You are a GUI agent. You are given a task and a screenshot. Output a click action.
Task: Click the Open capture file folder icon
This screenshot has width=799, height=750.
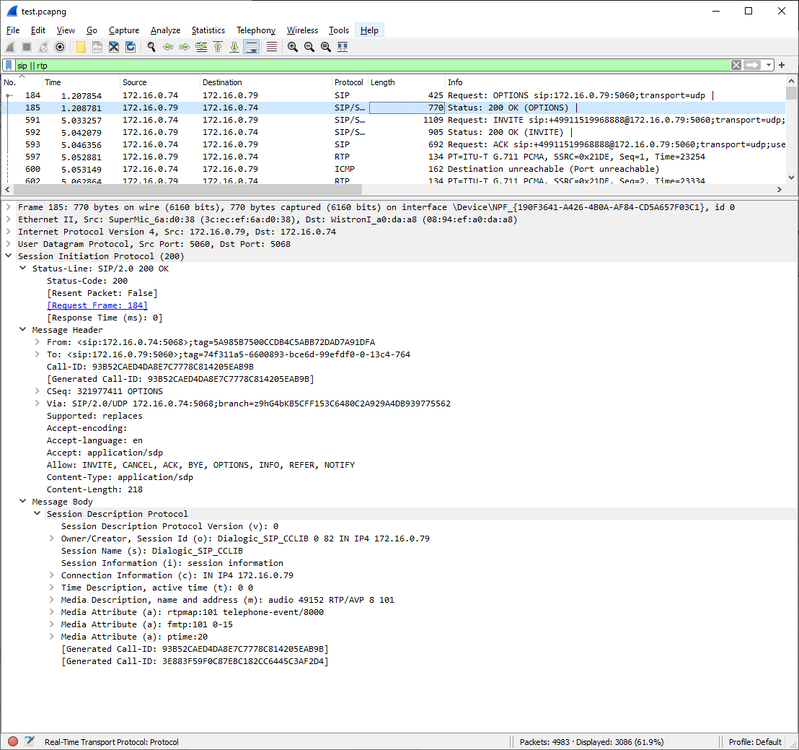(81, 47)
